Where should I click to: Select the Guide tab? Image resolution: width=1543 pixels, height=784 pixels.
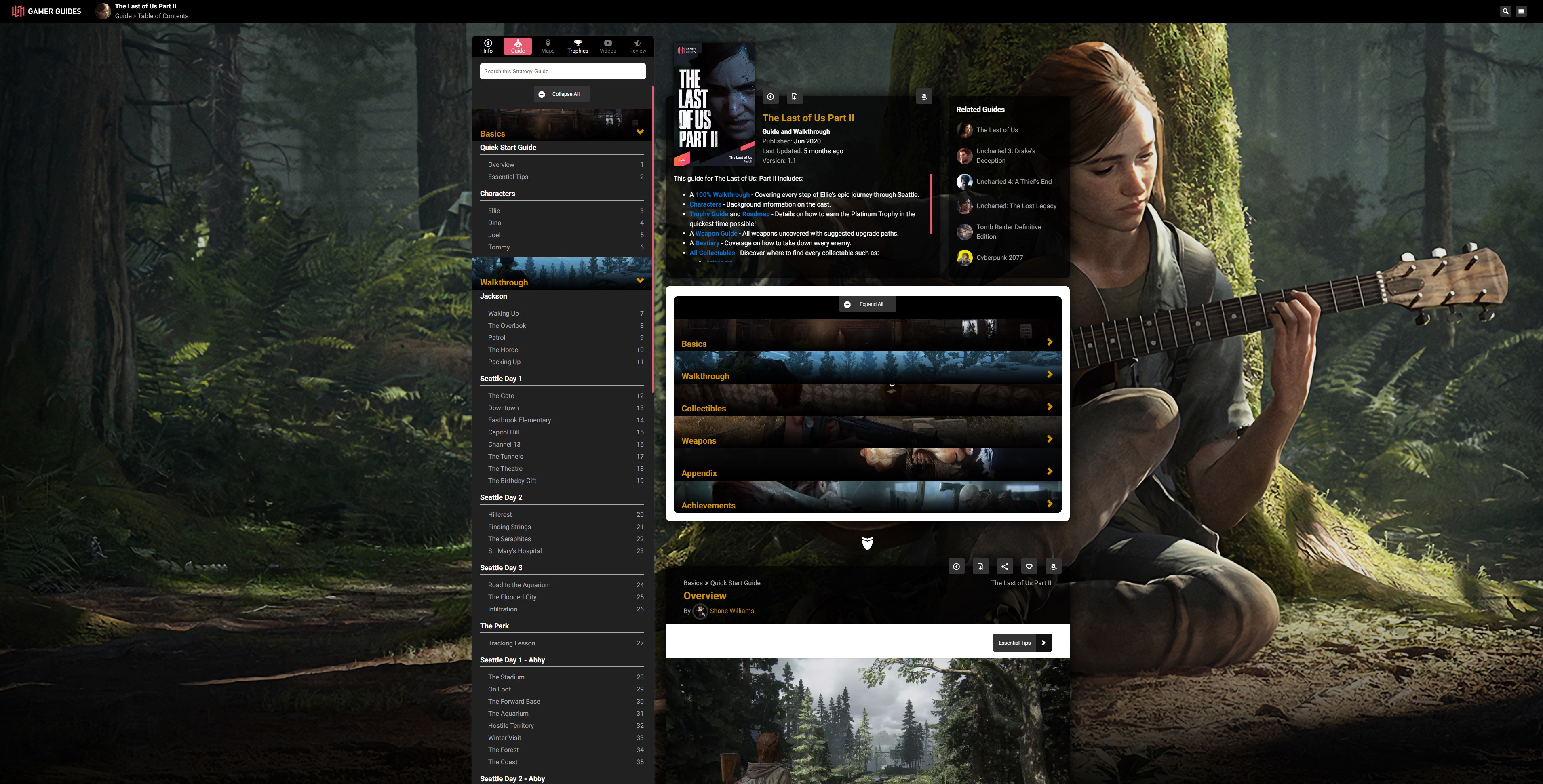tap(518, 46)
